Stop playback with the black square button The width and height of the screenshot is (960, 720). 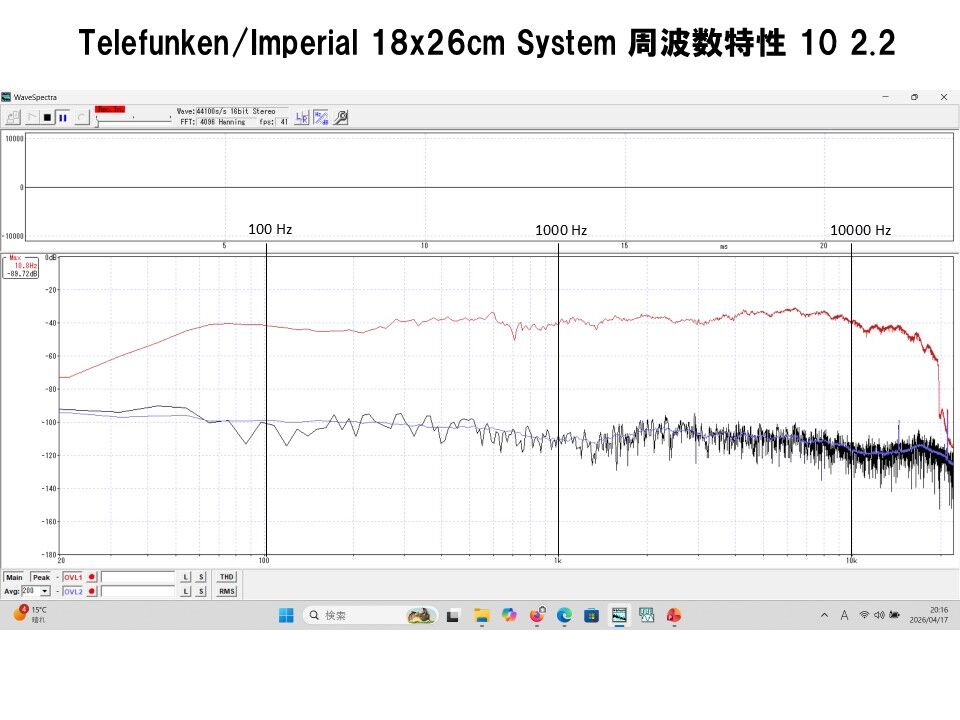click(47, 117)
